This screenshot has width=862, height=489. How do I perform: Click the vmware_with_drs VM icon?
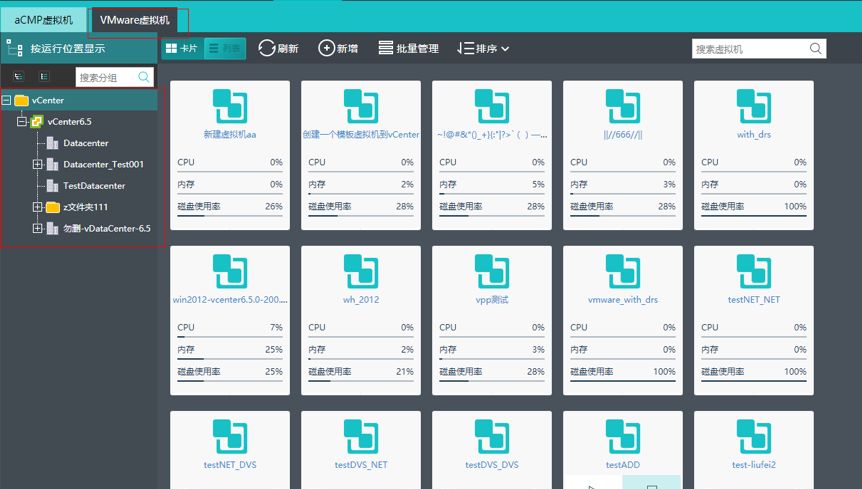click(x=623, y=271)
